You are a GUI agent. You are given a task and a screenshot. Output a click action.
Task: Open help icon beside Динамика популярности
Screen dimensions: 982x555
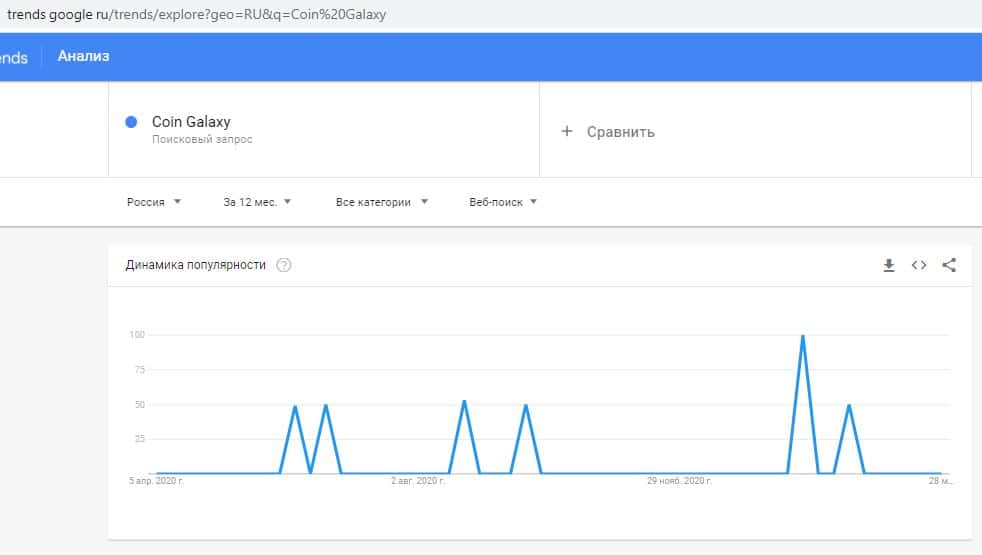[x=283, y=265]
